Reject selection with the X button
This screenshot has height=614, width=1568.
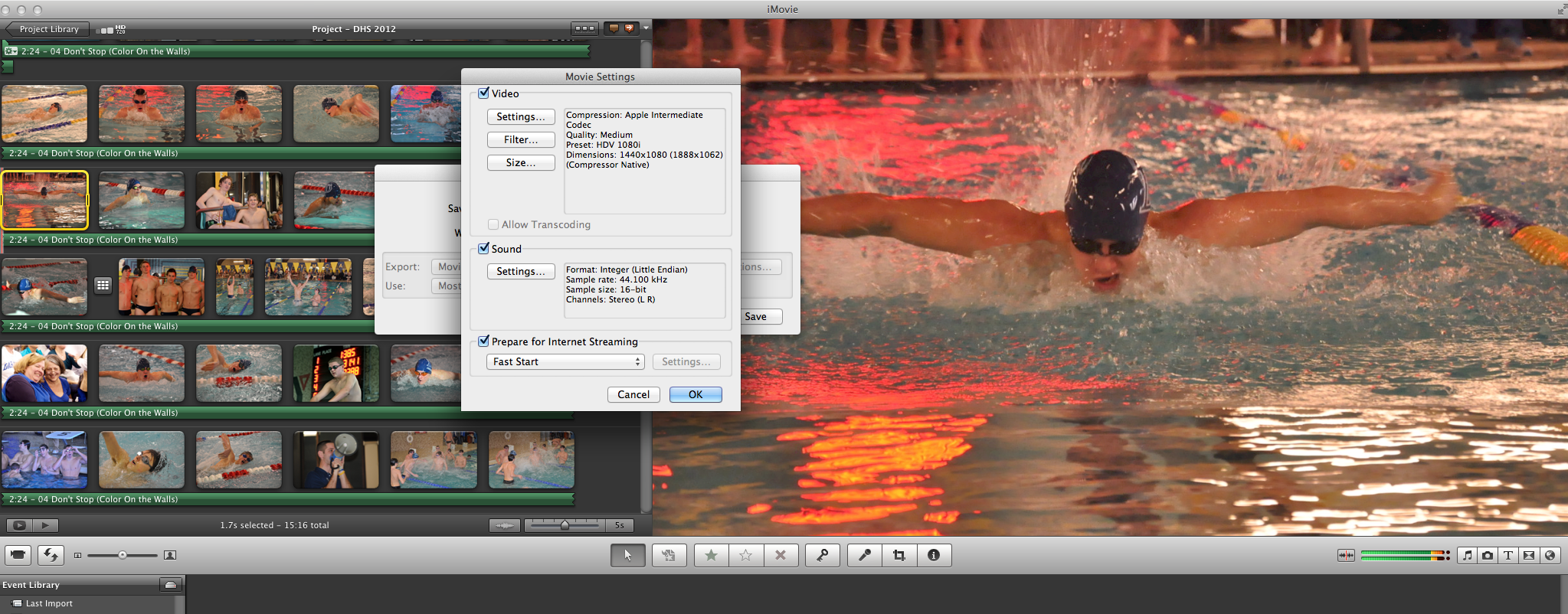point(781,555)
